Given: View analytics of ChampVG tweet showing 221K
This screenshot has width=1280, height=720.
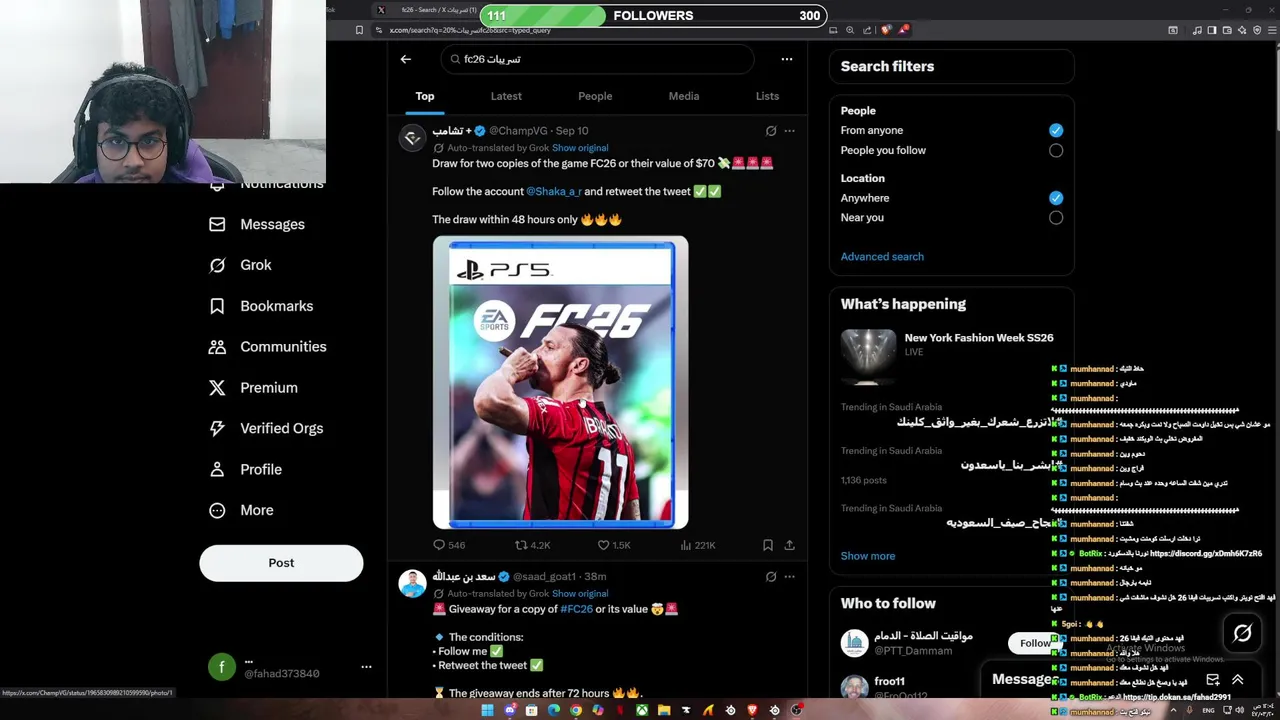Looking at the screenshot, I should 697,545.
